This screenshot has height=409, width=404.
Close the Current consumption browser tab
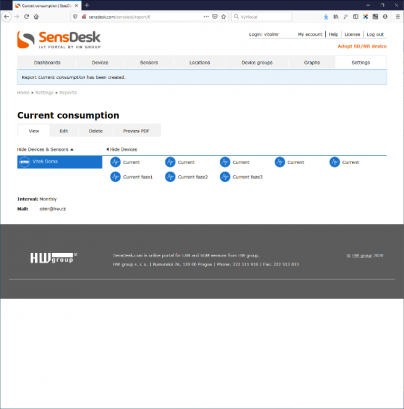click(x=76, y=6)
